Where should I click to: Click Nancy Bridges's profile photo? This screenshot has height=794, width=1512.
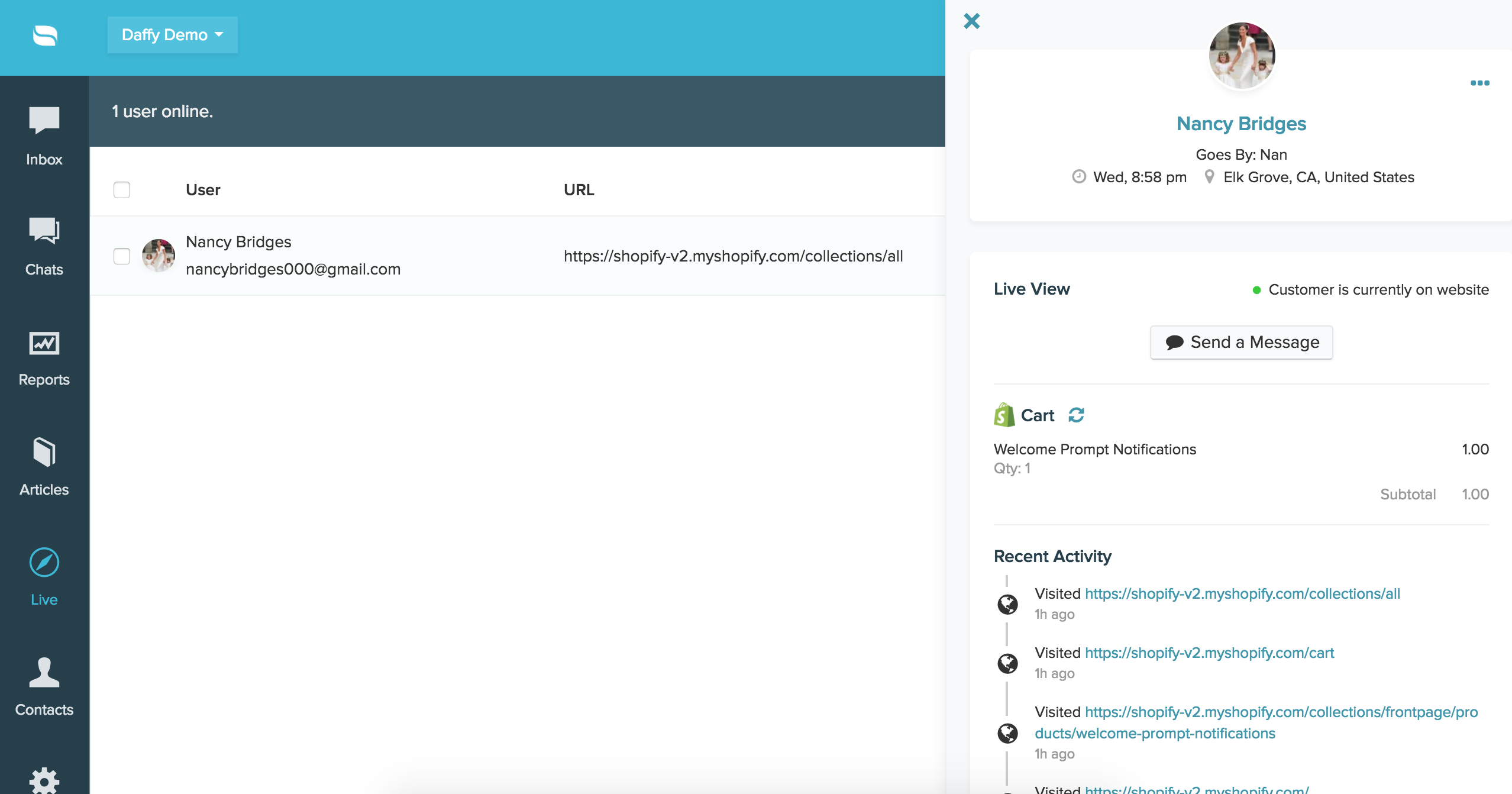(1242, 55)
